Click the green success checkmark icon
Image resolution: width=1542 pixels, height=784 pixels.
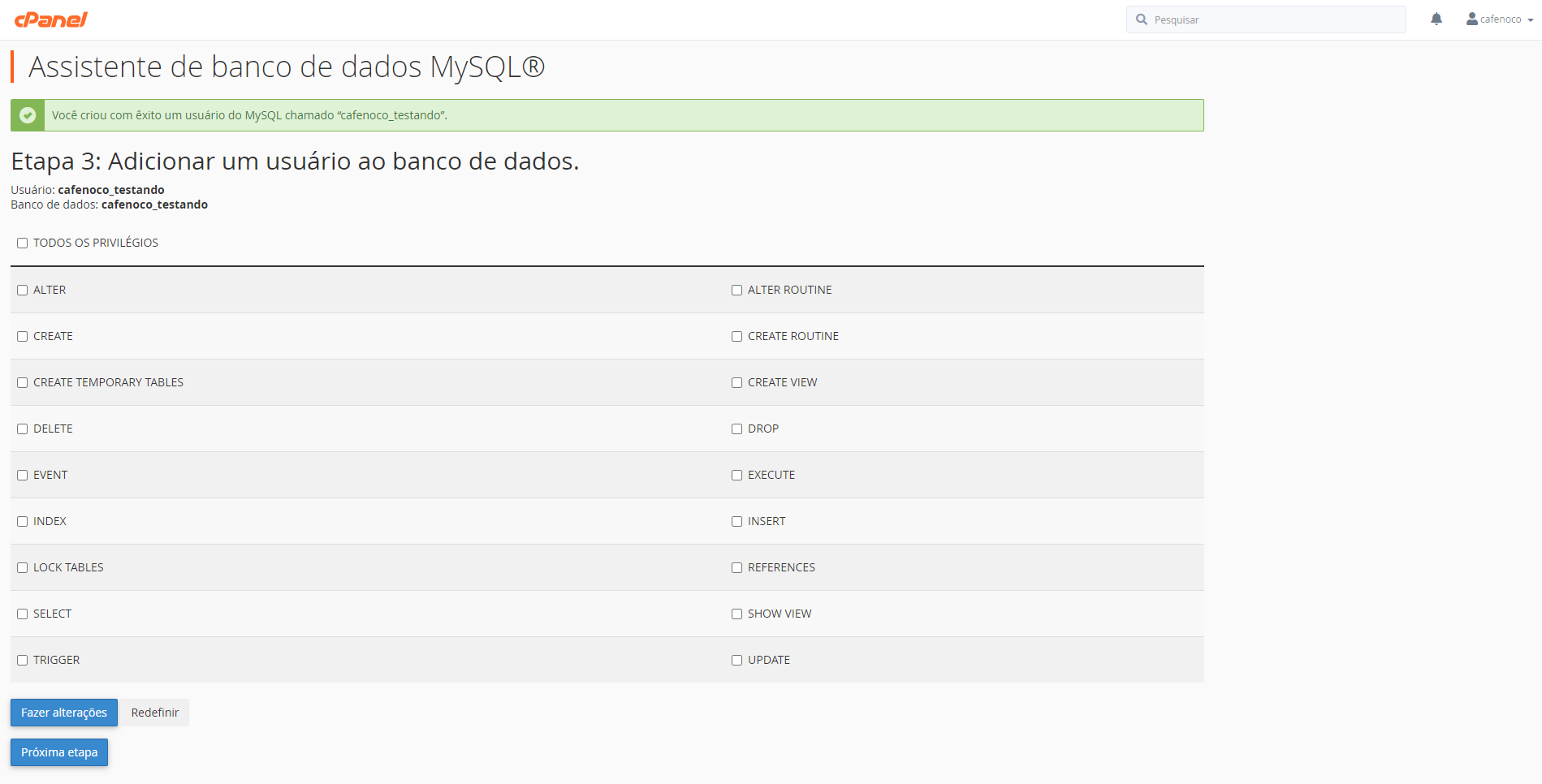(28, 115)
